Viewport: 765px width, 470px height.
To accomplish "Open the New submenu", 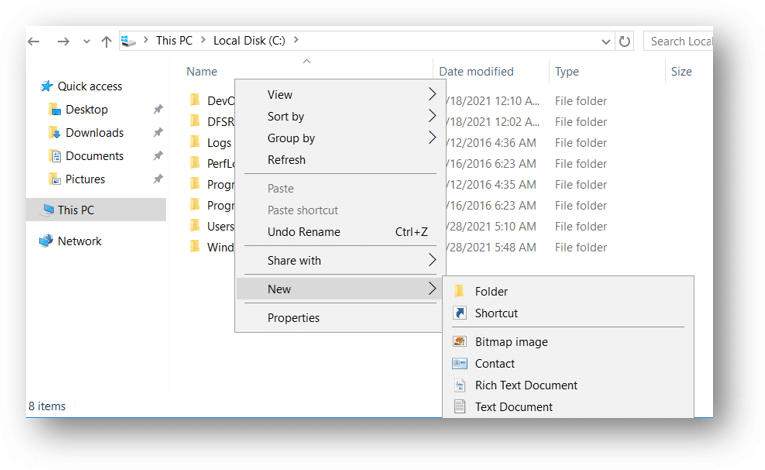I will (339, 289).
